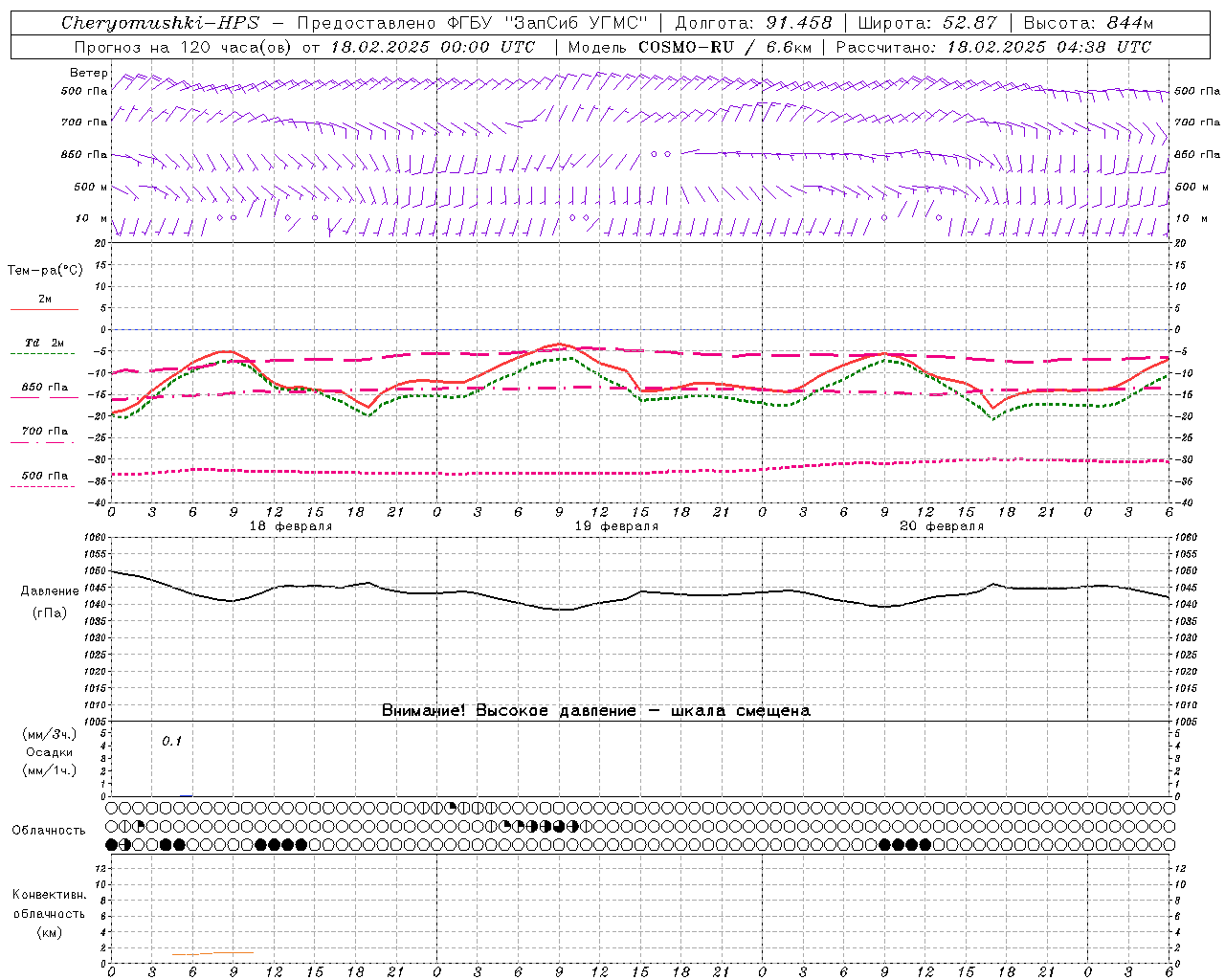The width and height of the screenshot is (1225, 980).
Task: Click the 19 февраля date label
Action: click(x=616, y=526)
